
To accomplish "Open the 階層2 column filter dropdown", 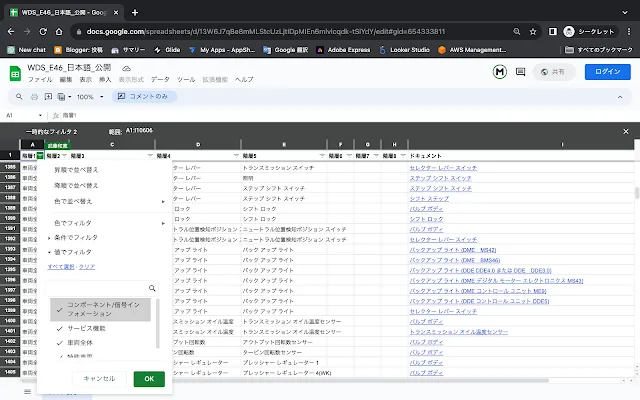I will click(x=64, y=156).
